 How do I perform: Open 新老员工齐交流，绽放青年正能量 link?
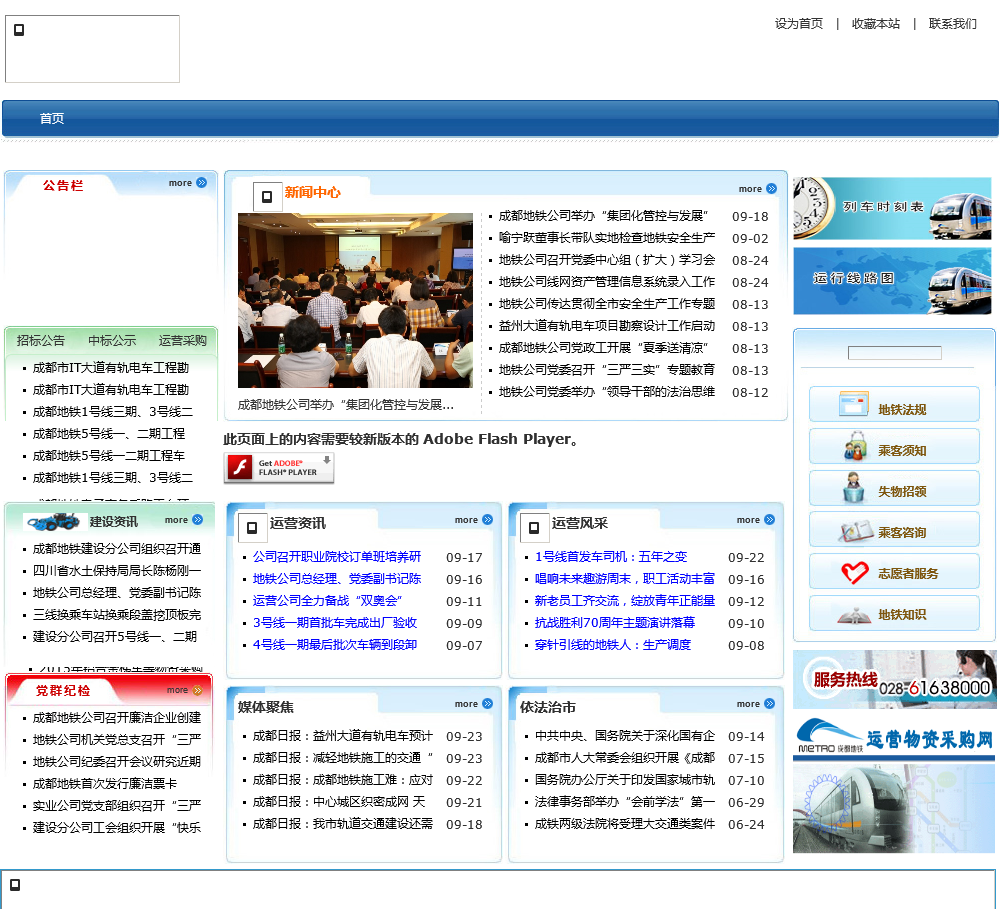(x=624, y=601)
